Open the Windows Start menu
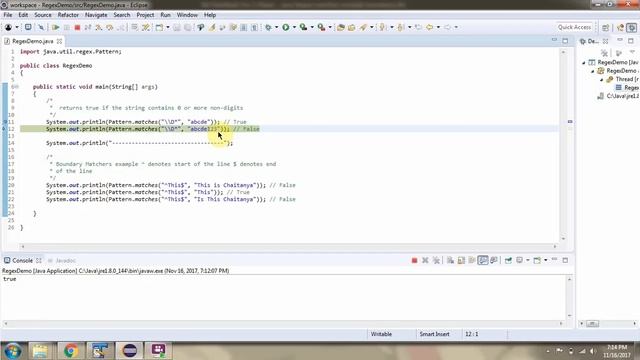The width and height of the screenshot is (640, 360). 13,351
